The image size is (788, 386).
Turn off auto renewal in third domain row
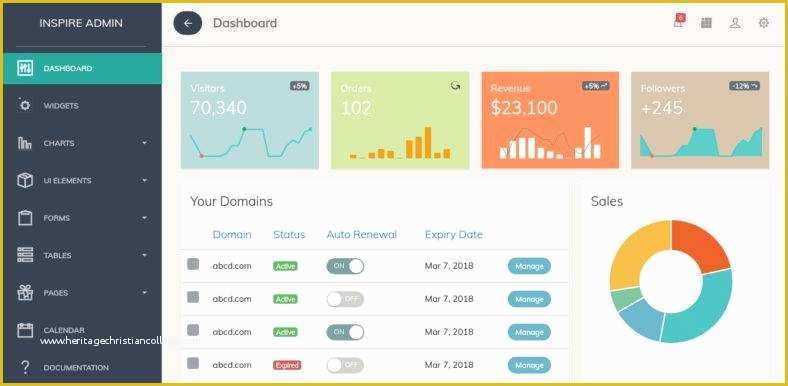point(345,332)
